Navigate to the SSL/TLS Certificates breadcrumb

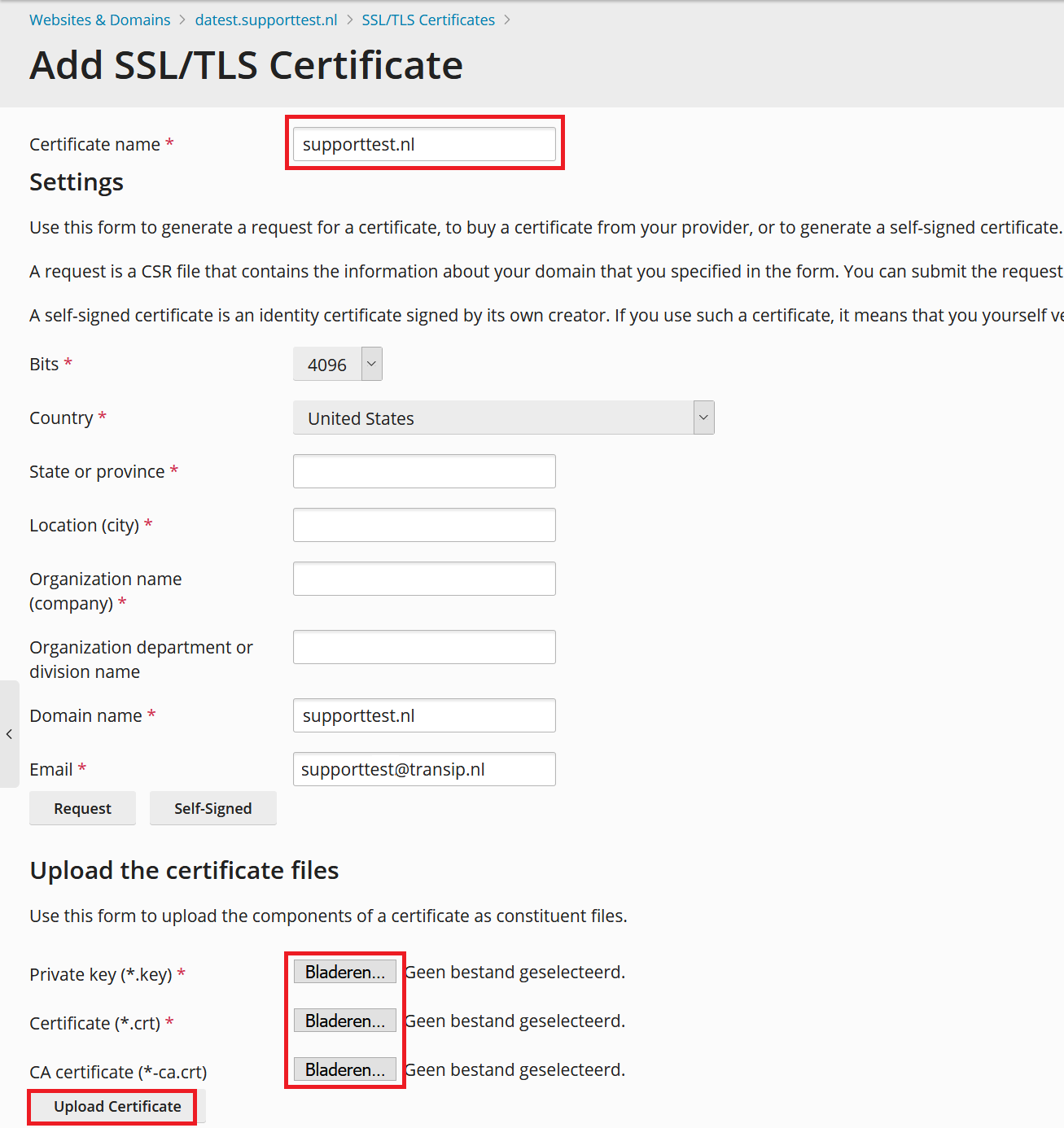click(428, 20)
